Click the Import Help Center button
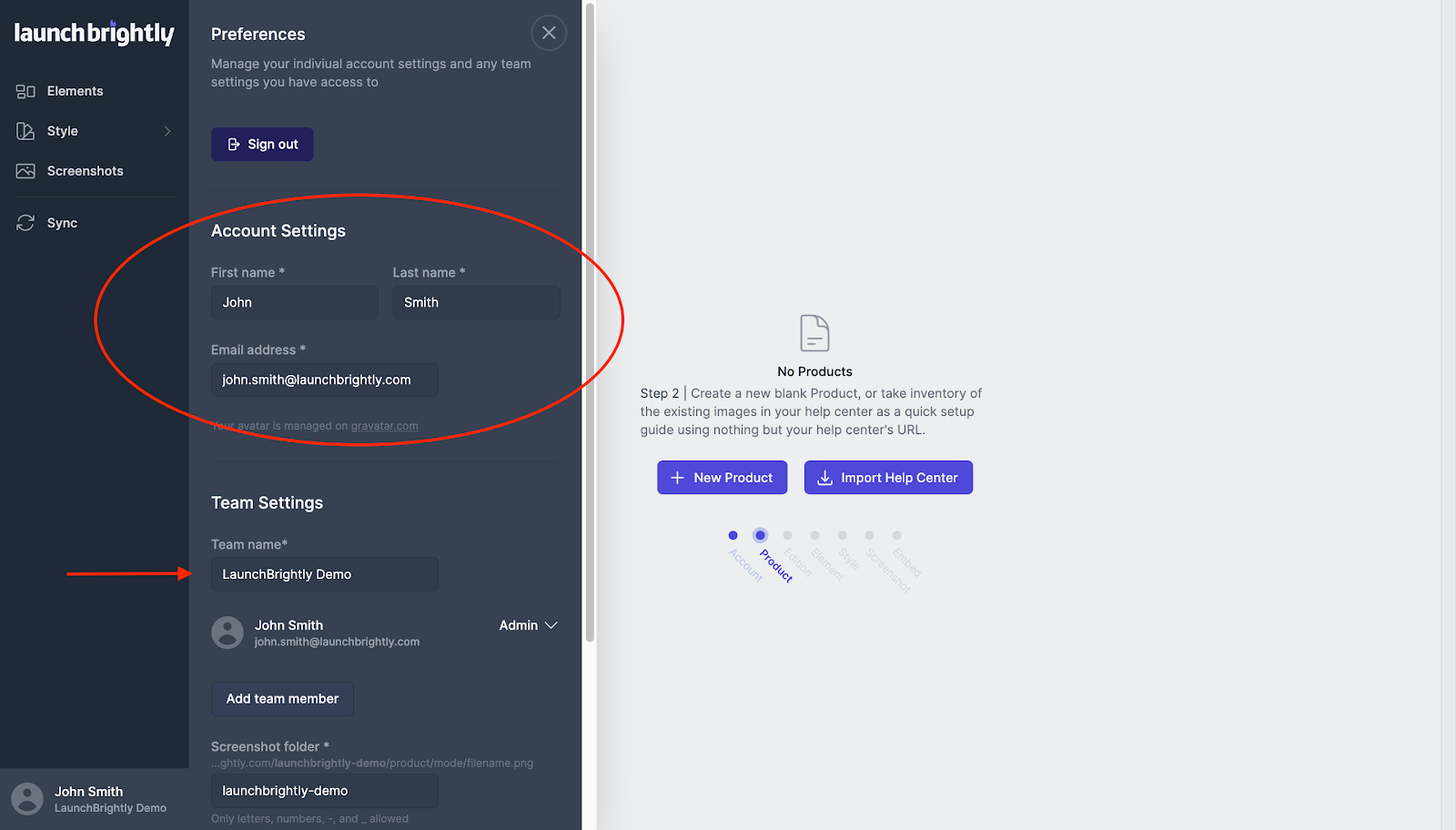Image resolution: width=1456 pixels, height=830 pixels. click(x=888, y=478)
